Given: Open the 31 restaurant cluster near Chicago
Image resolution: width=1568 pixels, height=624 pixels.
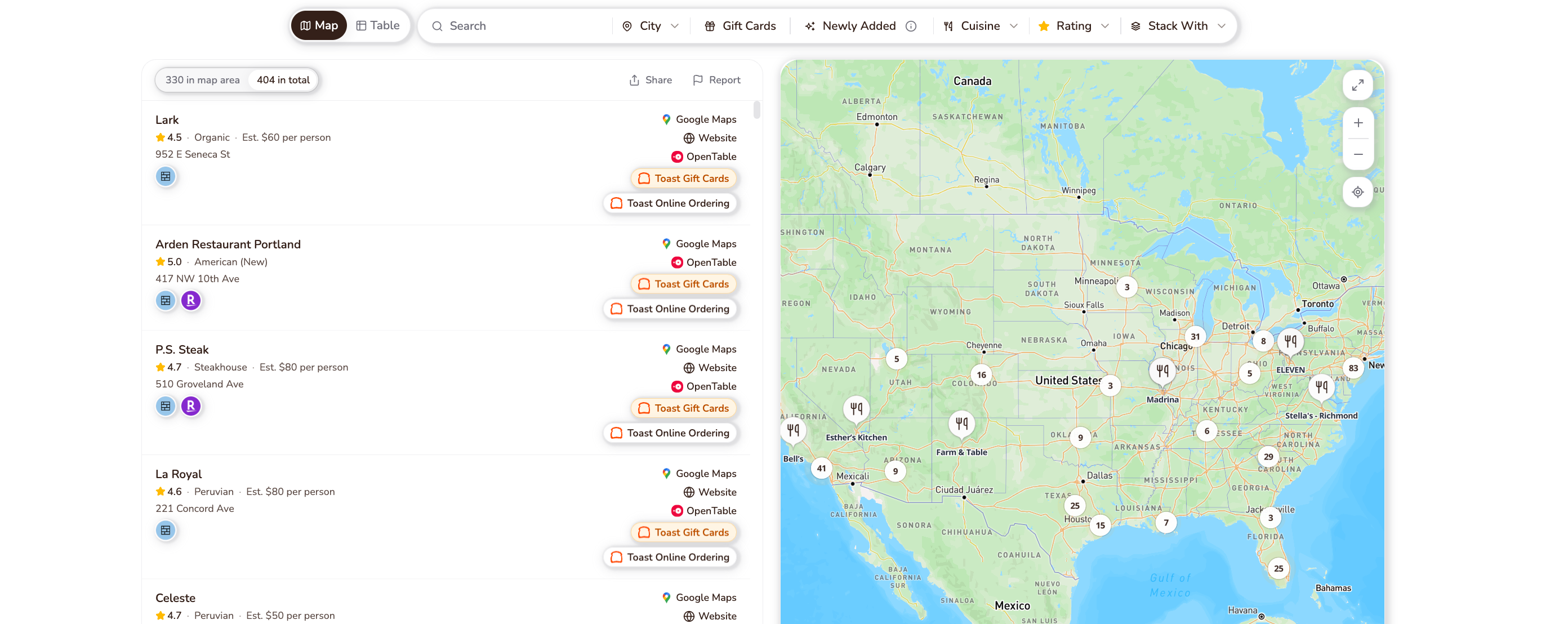Looking at the screenshot, I should (x=1196, y=337).
